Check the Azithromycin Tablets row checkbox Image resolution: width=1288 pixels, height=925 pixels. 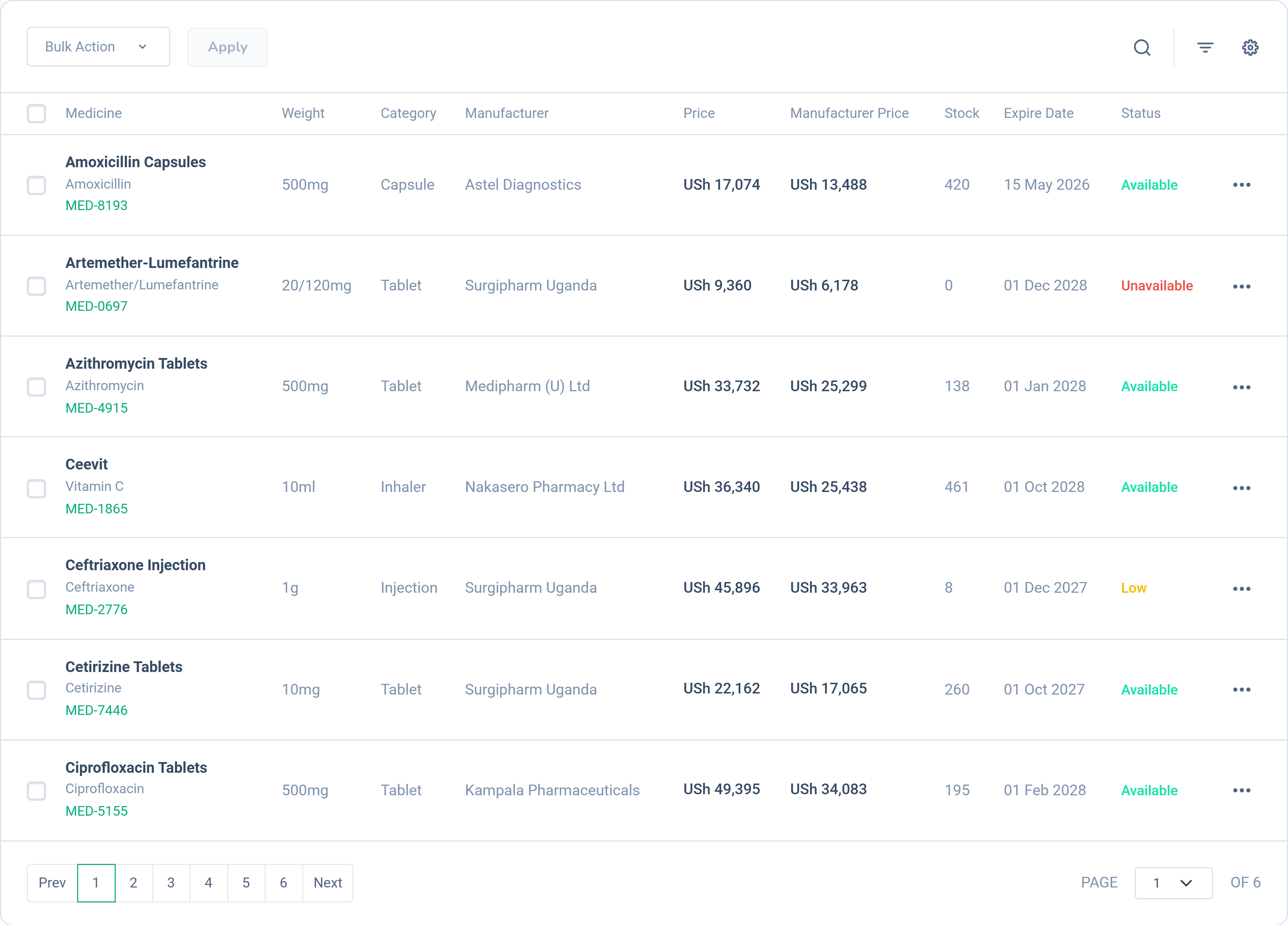[x=36, y=387]
